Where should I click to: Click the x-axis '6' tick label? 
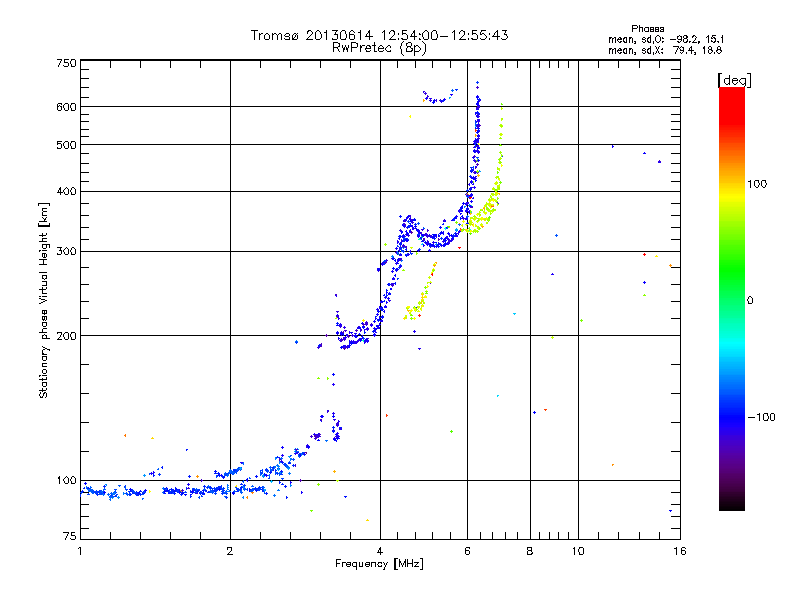(x=467, y=551)
